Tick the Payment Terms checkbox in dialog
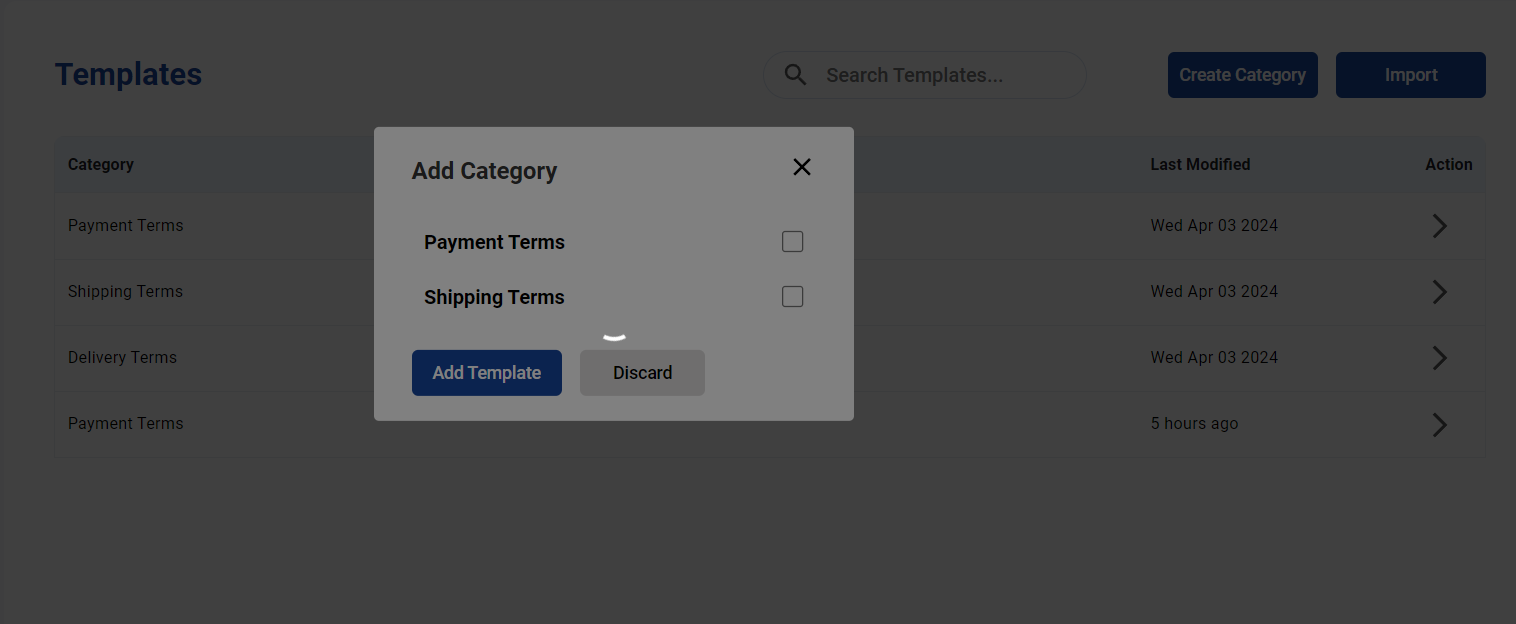 pyautogui.click(x=792, y=242)
